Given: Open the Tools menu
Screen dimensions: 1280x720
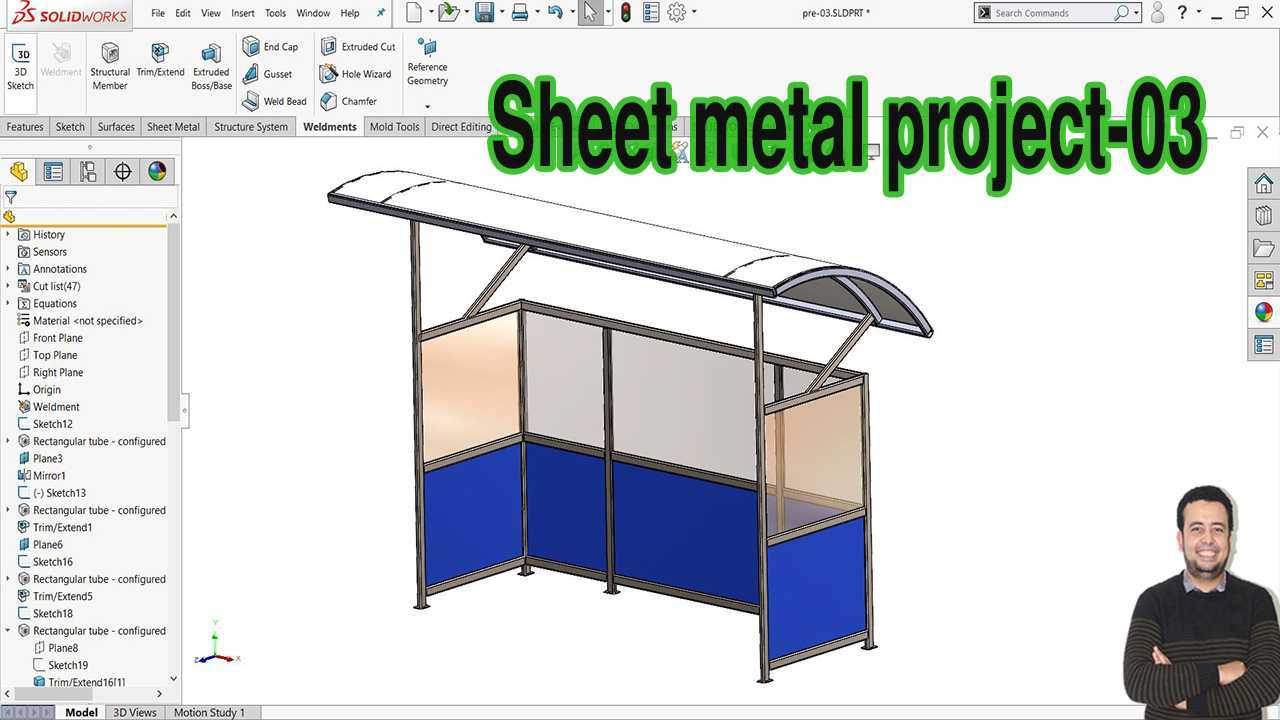Looking at the screenshot, I should tap(275, 13).
